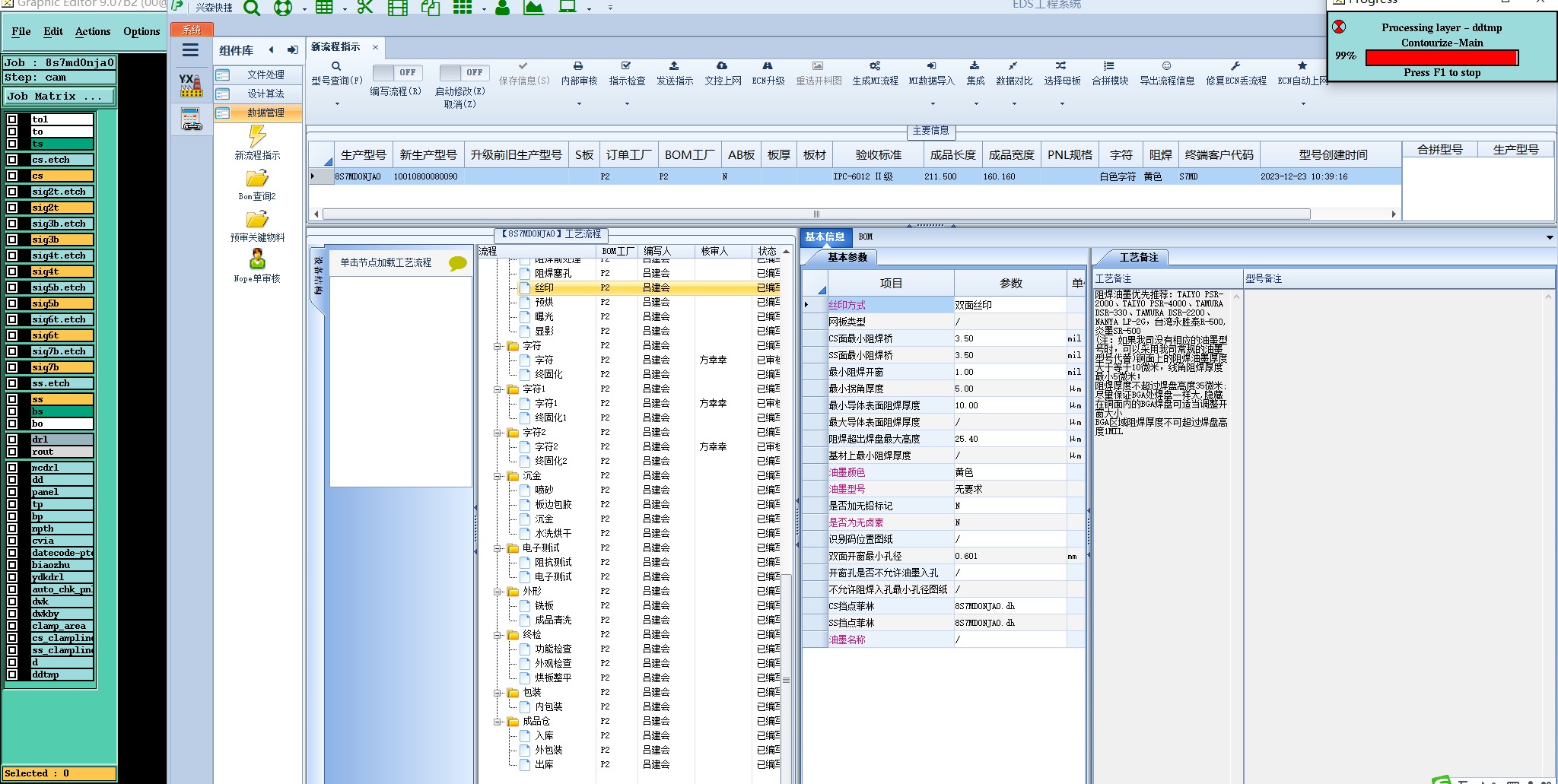Open the 预审关键物料 folder shortcut
Screen dimensions: 1558x784
(x=257, y=219)
